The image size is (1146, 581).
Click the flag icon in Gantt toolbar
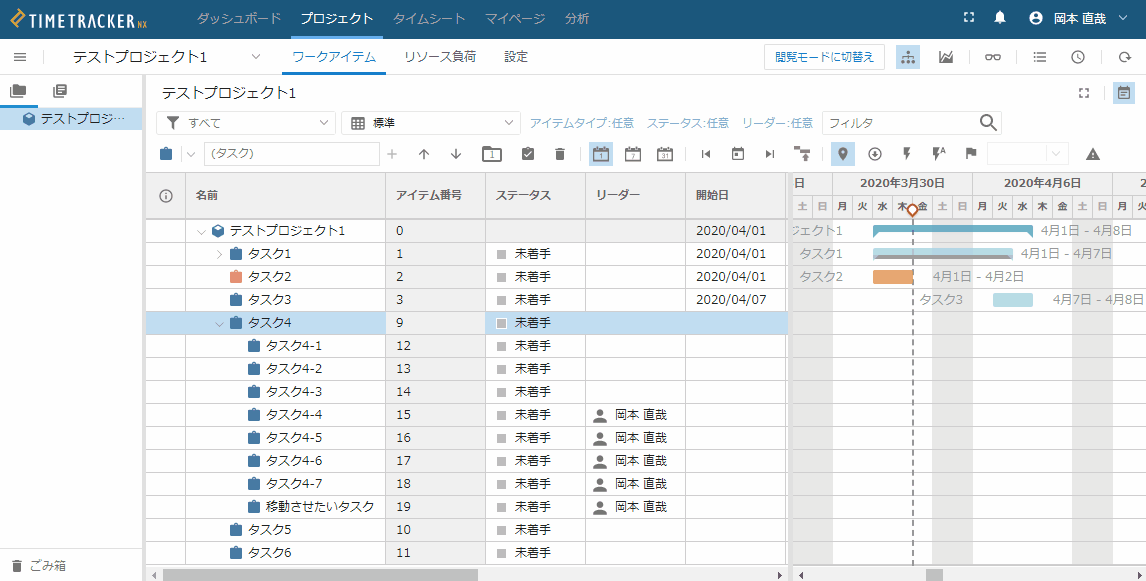tap(970, 154)
